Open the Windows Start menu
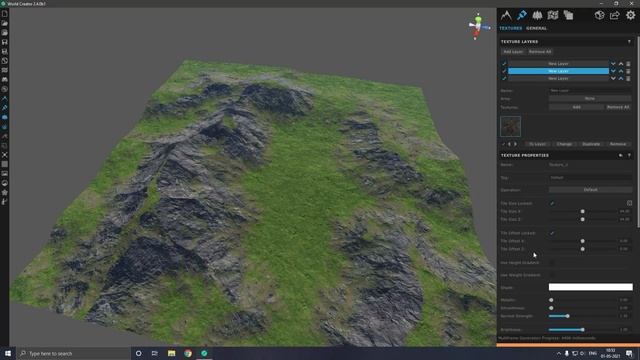Viewport: 640px width, 360px height. [8, 353]
